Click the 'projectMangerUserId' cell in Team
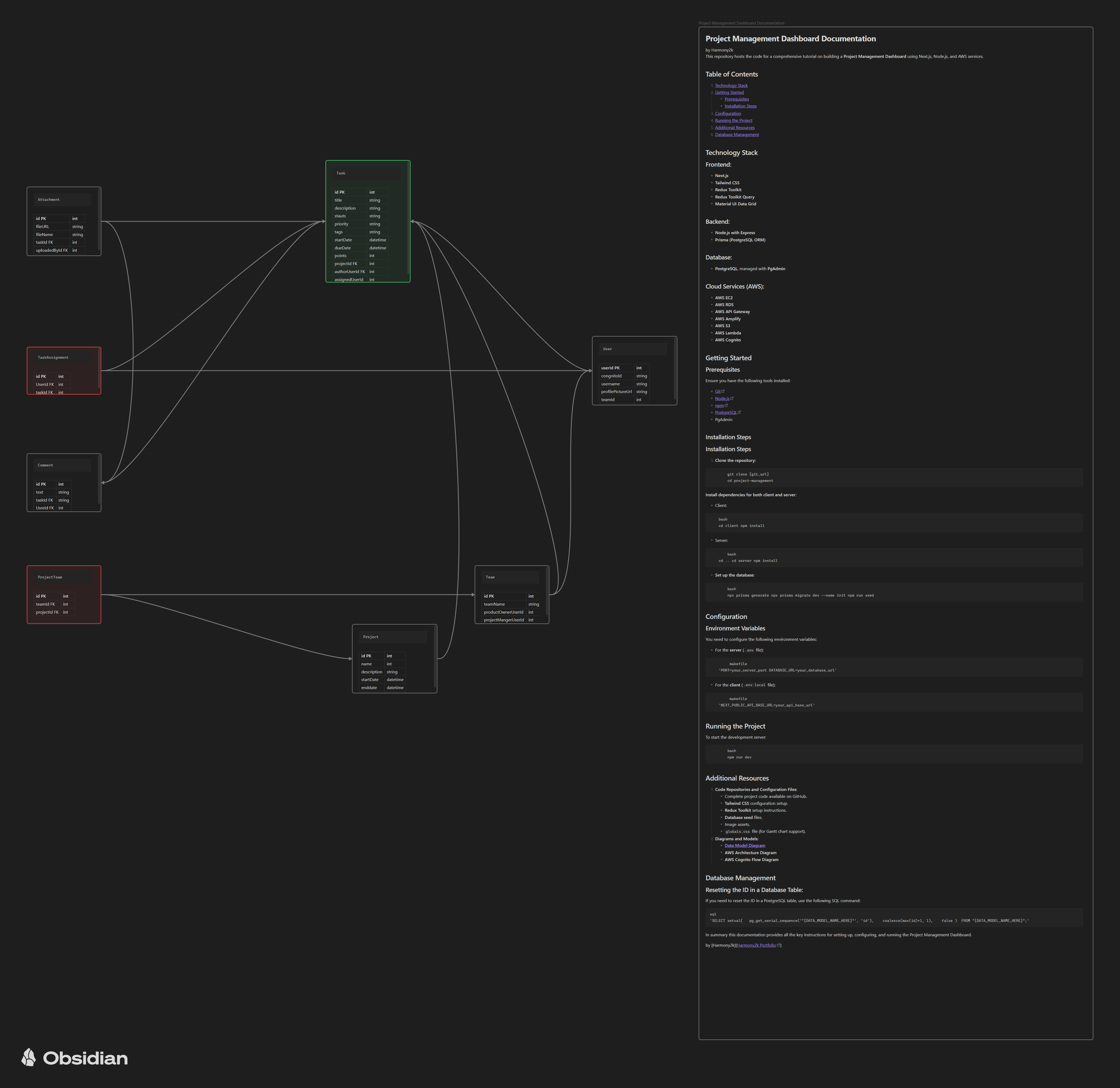The image size is (1120, 1088). pyautogui.click(x=504, y=620)
